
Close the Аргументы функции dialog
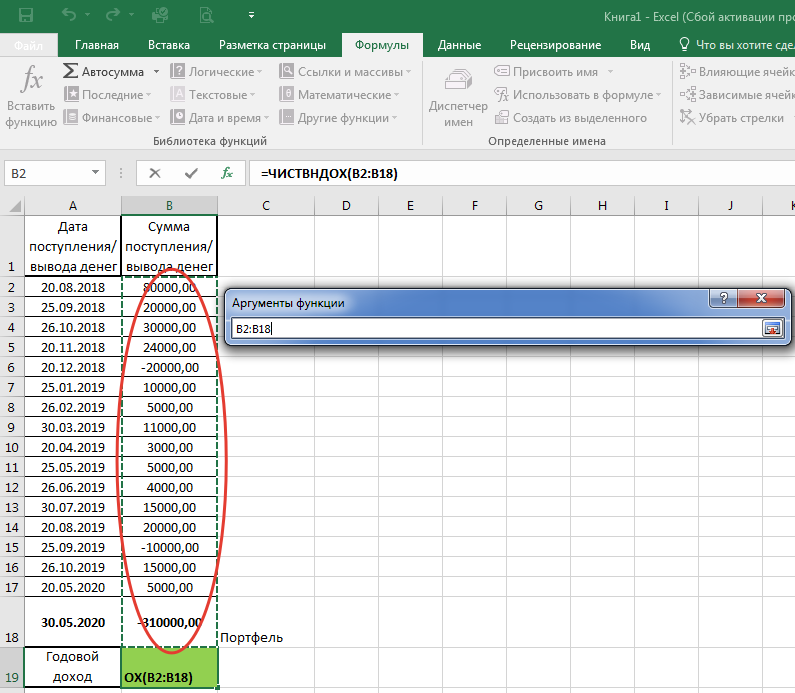click(x=762, y=298)
